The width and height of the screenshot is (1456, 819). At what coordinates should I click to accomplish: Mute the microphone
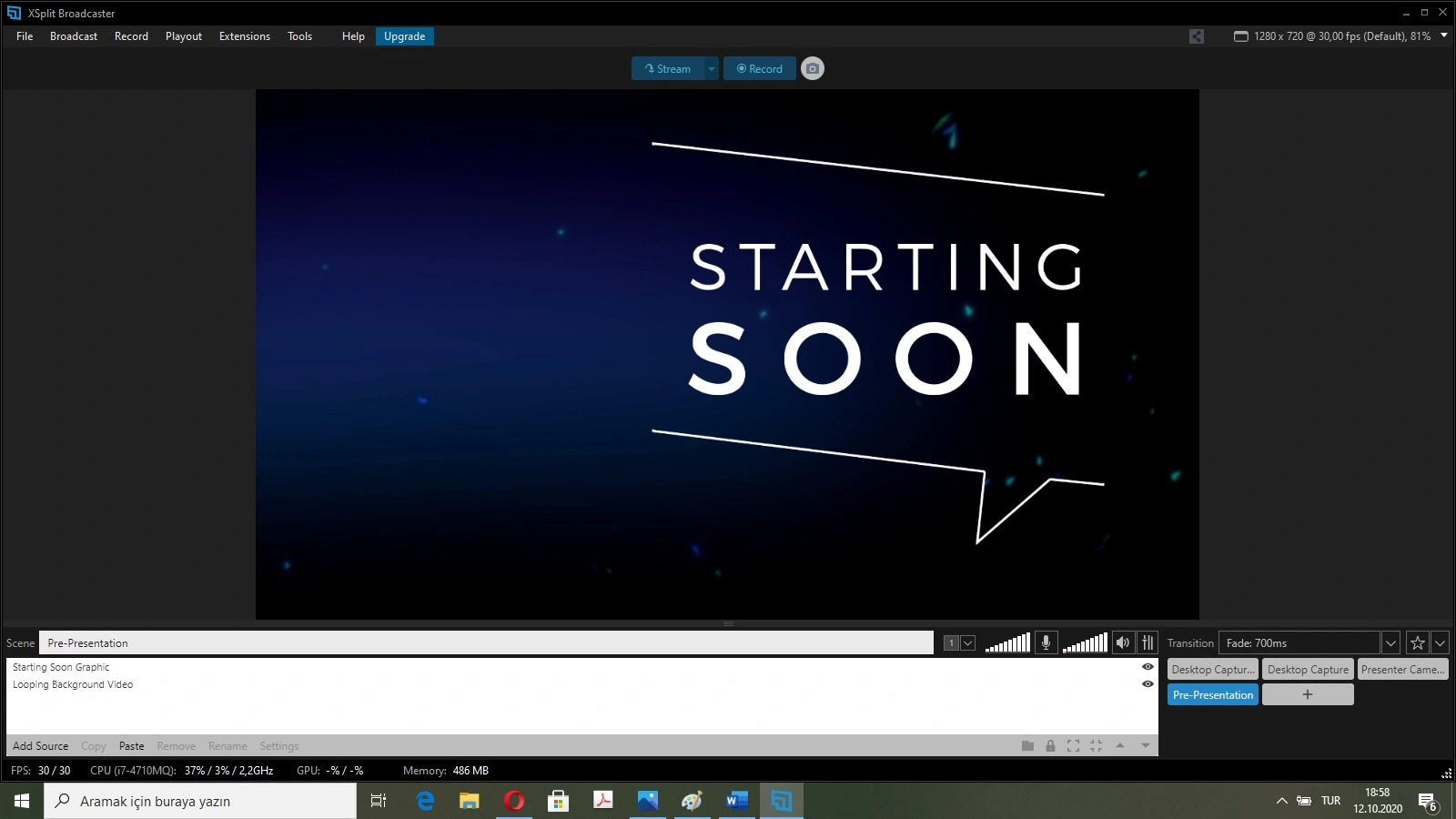(1046, 642)
